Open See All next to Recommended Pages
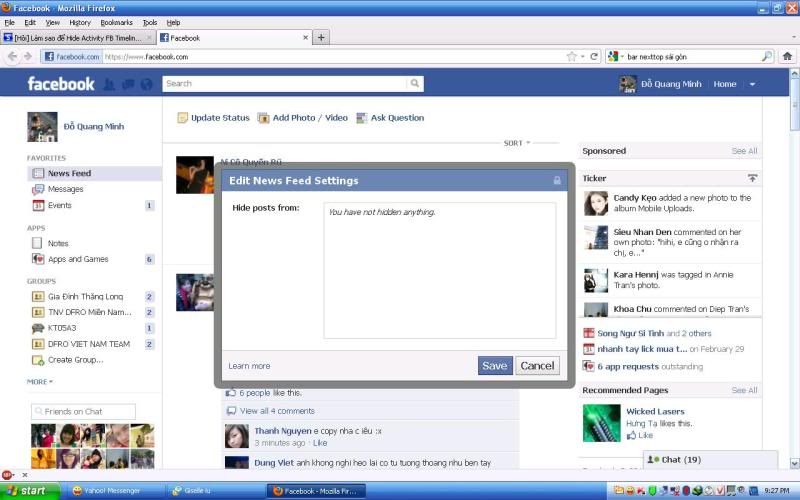The height and width of the screenshot is (500, 800). pos(744,390)
